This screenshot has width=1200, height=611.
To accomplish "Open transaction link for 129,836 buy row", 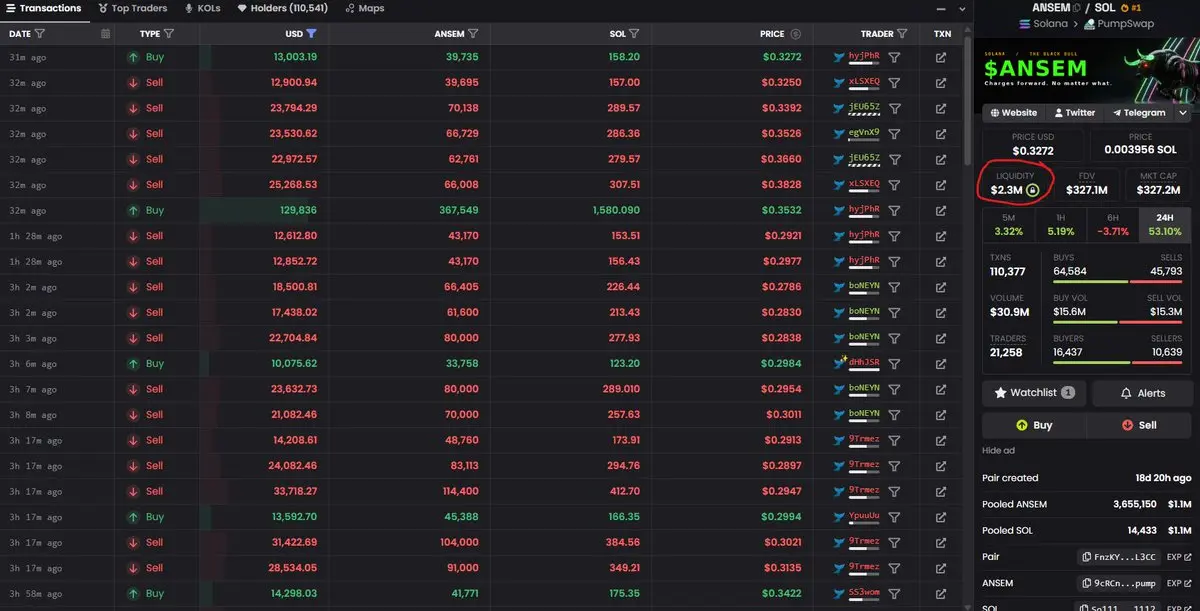I will coord(941,211).
